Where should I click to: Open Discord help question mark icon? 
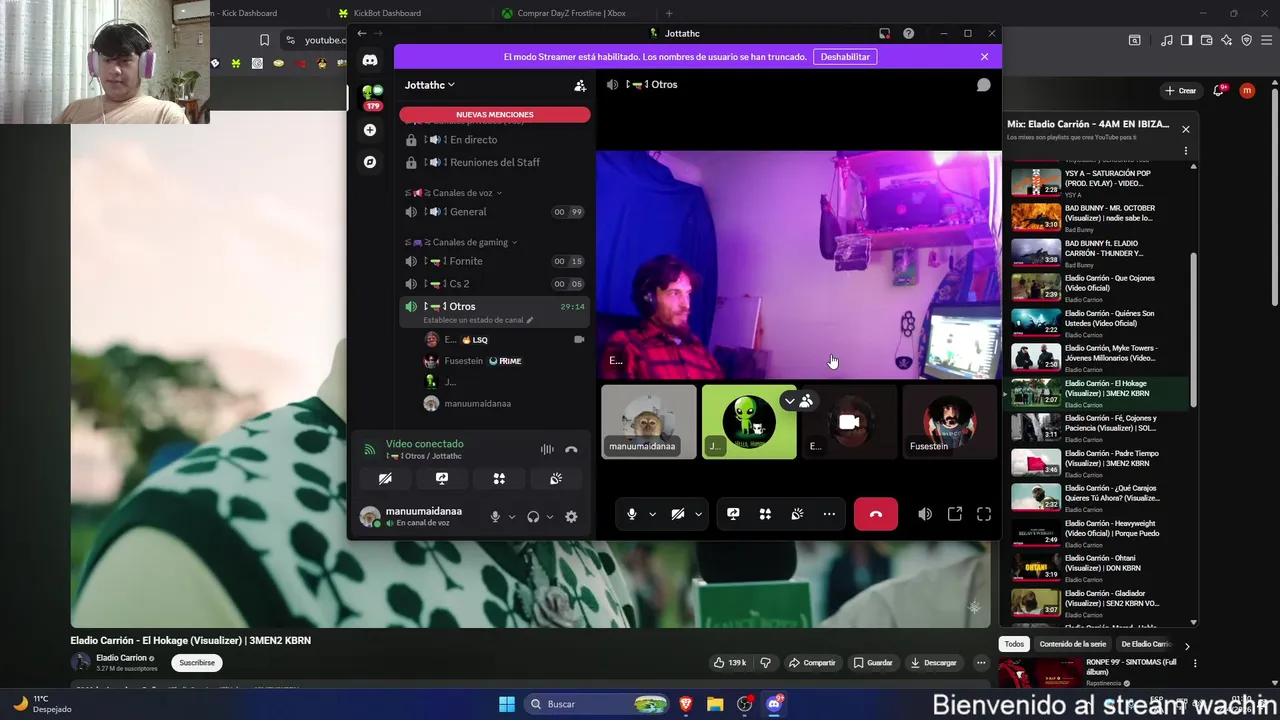(x=908, y=33)
